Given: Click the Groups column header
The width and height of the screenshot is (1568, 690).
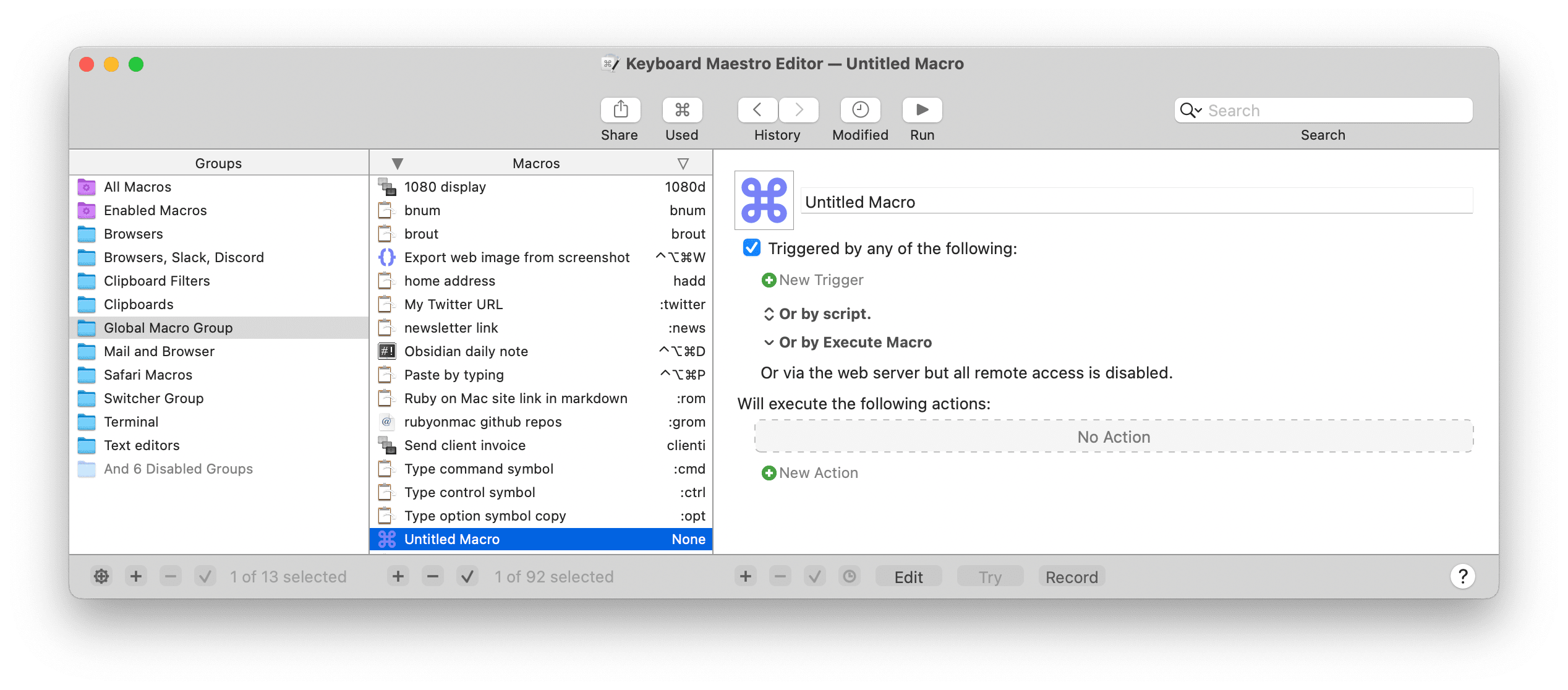Looking at the screenshot, I should click(219, 163).
